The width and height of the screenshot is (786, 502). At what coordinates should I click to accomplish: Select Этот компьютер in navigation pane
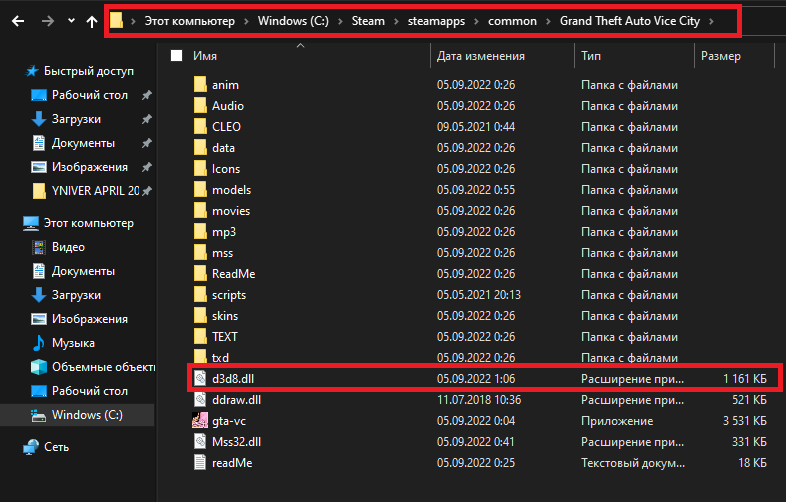pyautogui.click(x=88, y=223)
